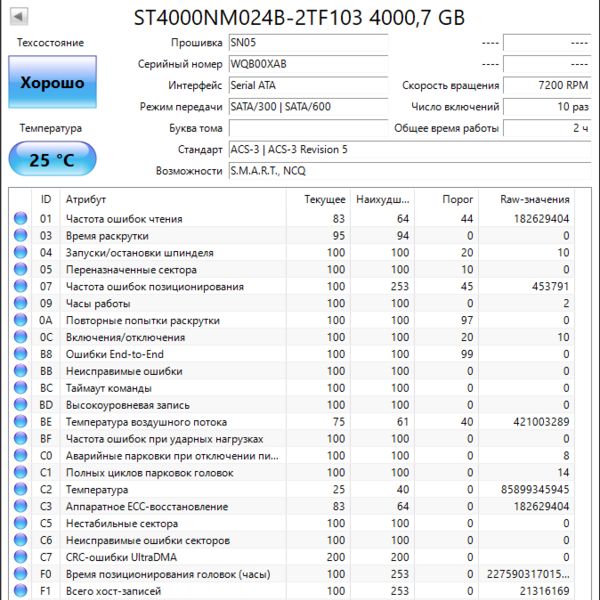Select row Таймаут команды

pos(293,388)
